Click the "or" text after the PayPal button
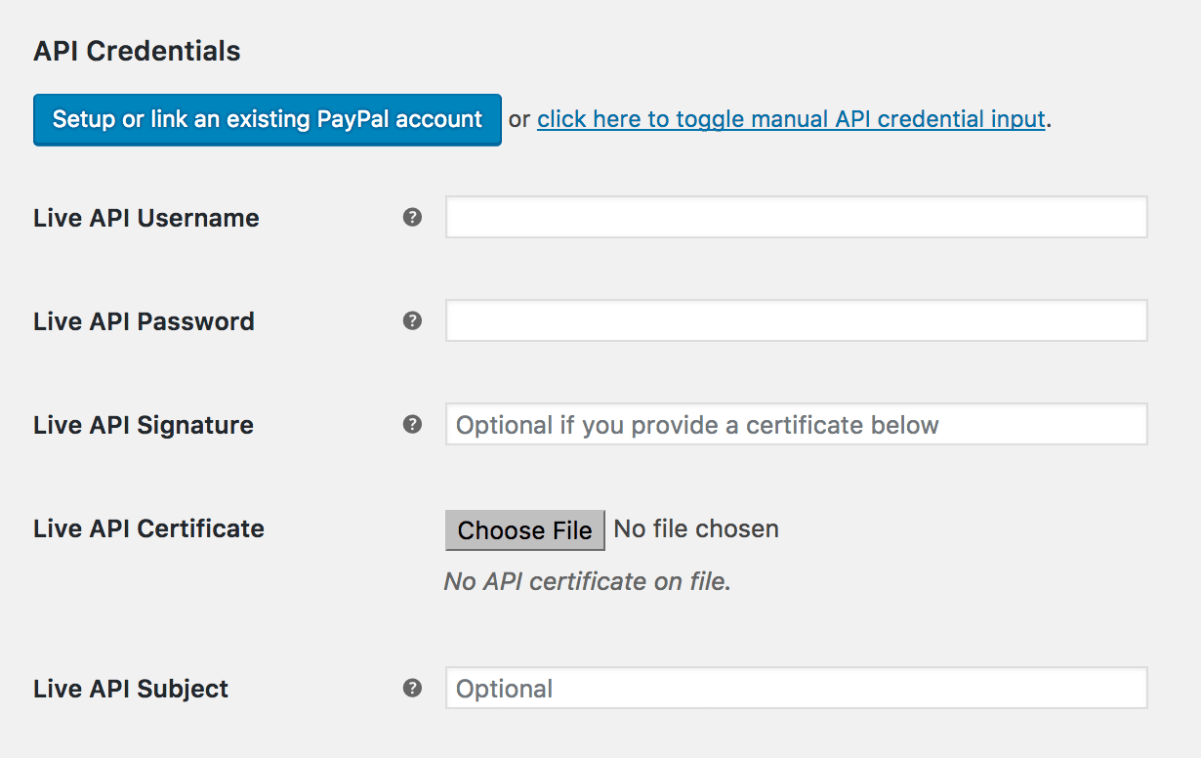This screenshot has width=1201, height=758. [x=520, y=118]
